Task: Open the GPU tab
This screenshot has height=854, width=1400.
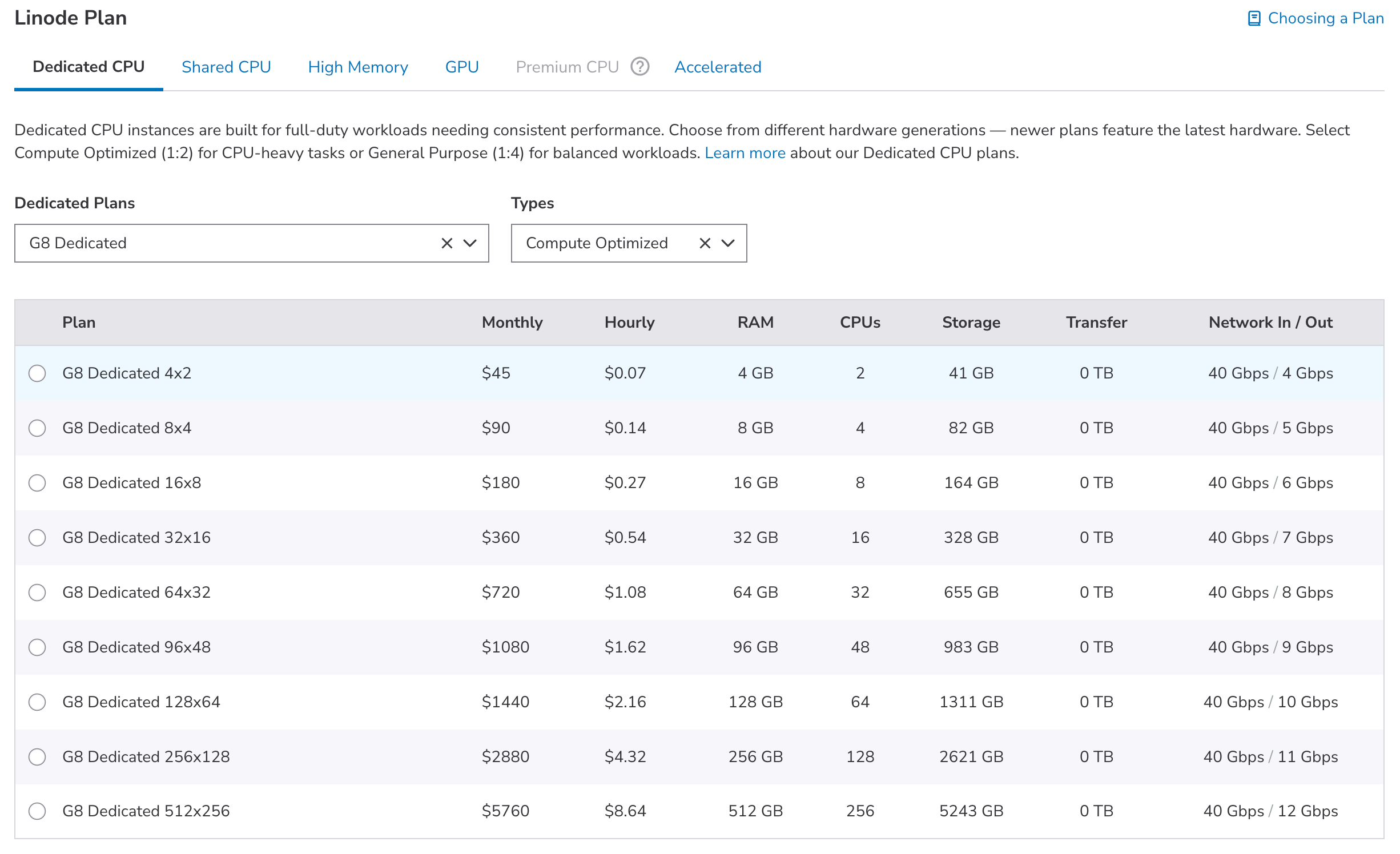Action: pyautogui.click(x=462, y=67)
